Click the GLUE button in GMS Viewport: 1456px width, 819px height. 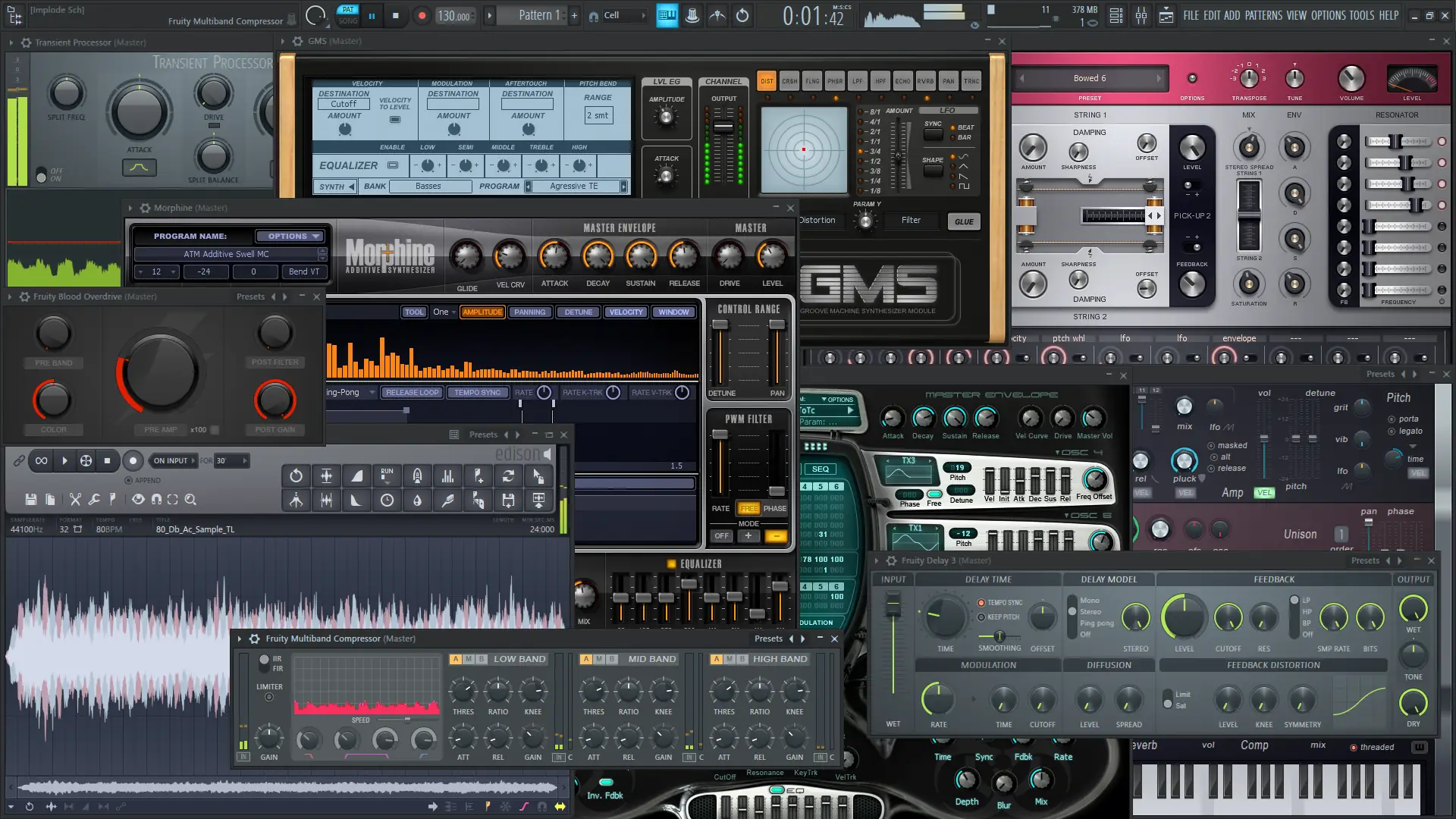tap(964, 222)
